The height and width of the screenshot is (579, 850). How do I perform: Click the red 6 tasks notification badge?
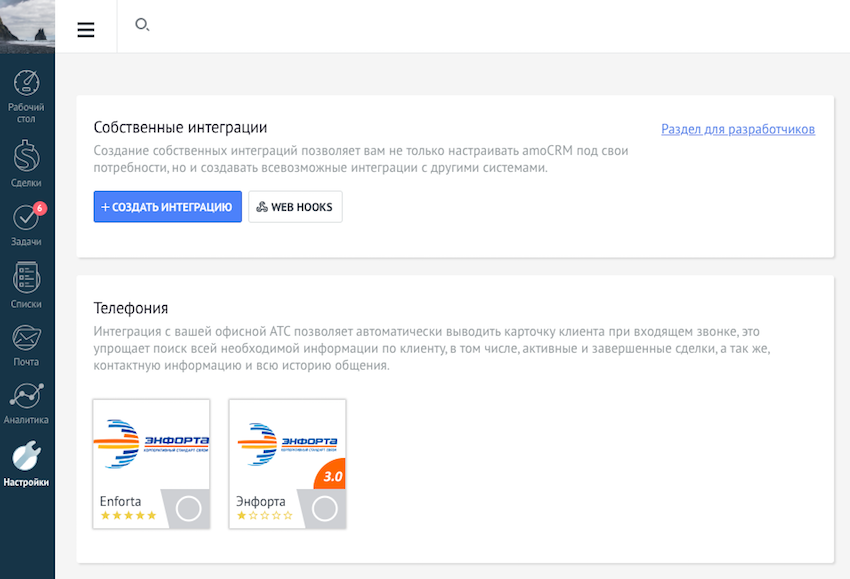coord(40,208)
